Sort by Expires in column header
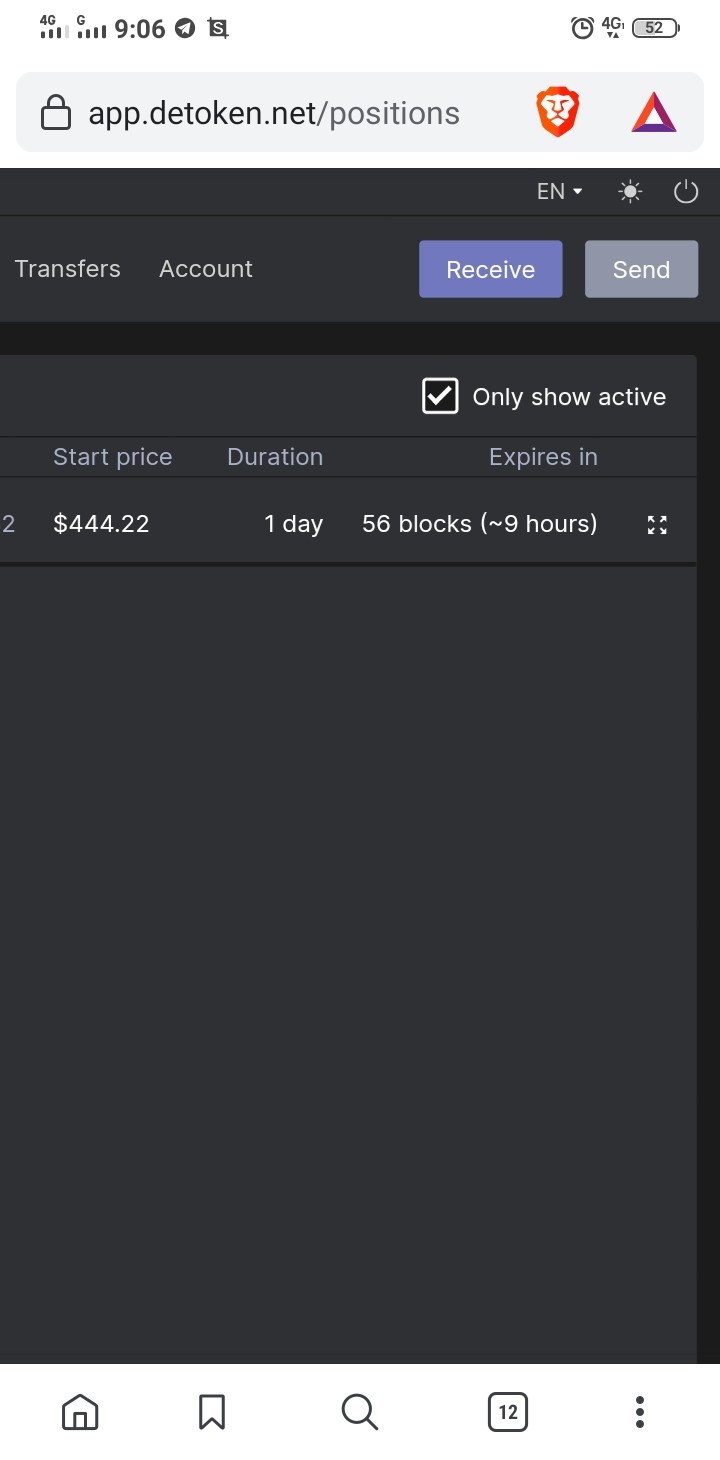This screenshot has width=720, height=1460. click(543, 457)
